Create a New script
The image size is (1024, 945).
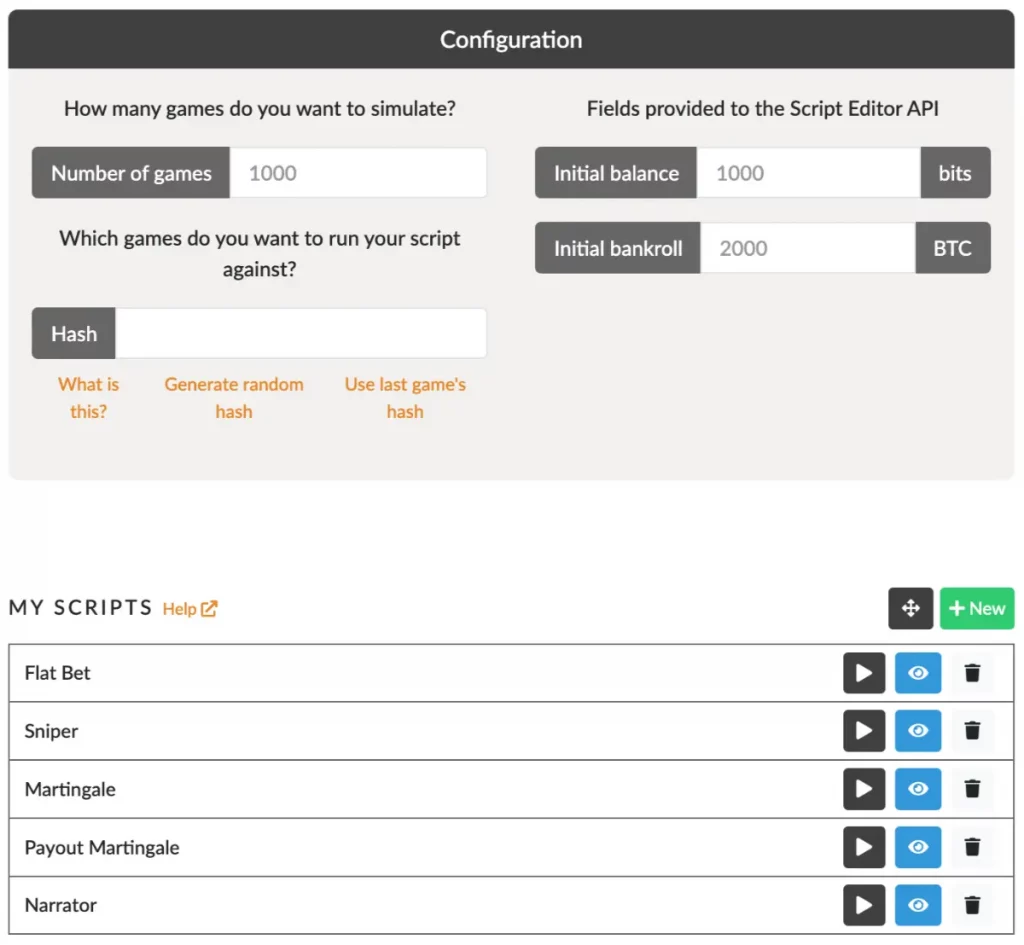[977, 609]
